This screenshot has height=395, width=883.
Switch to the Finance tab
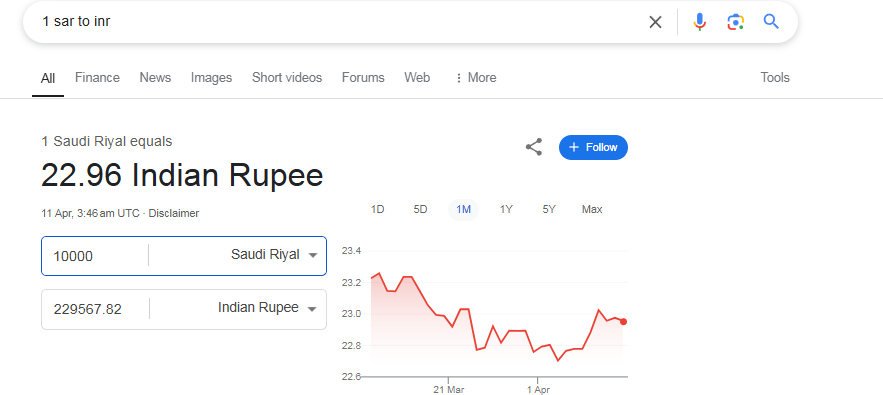tap(97, 78)
